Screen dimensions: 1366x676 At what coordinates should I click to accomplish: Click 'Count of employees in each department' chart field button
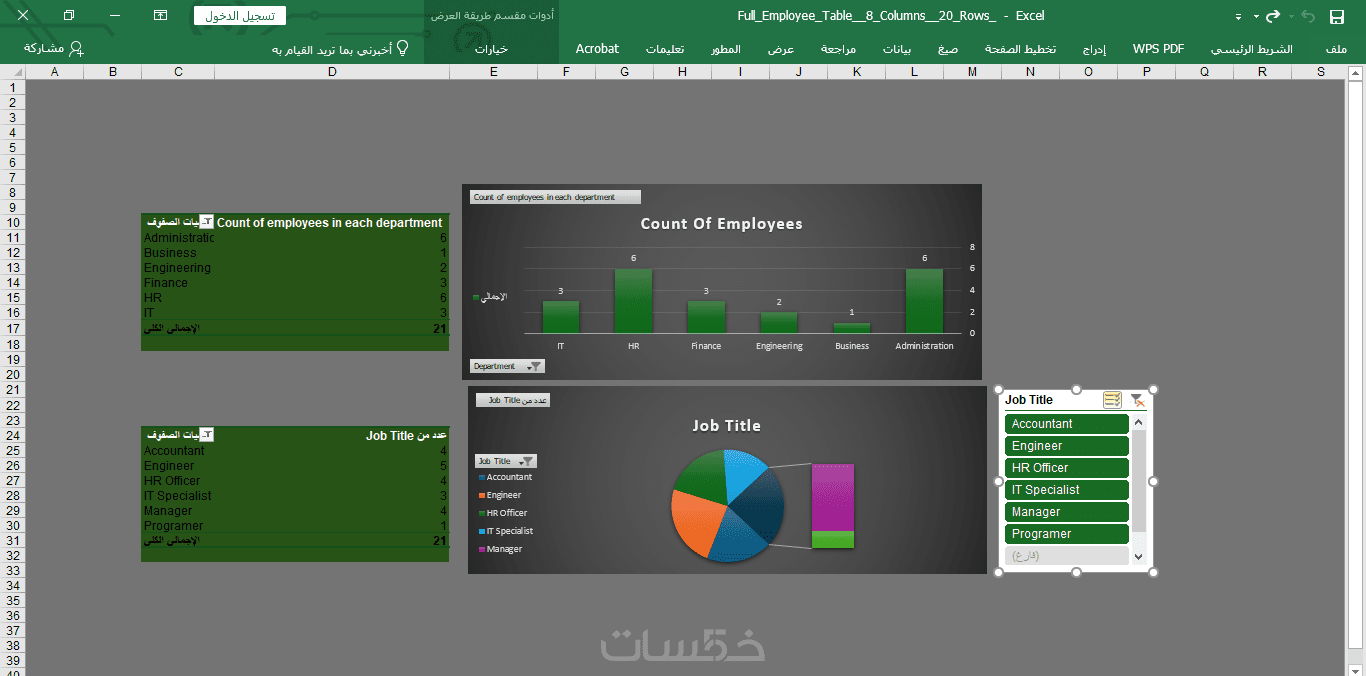pos(555,197)
